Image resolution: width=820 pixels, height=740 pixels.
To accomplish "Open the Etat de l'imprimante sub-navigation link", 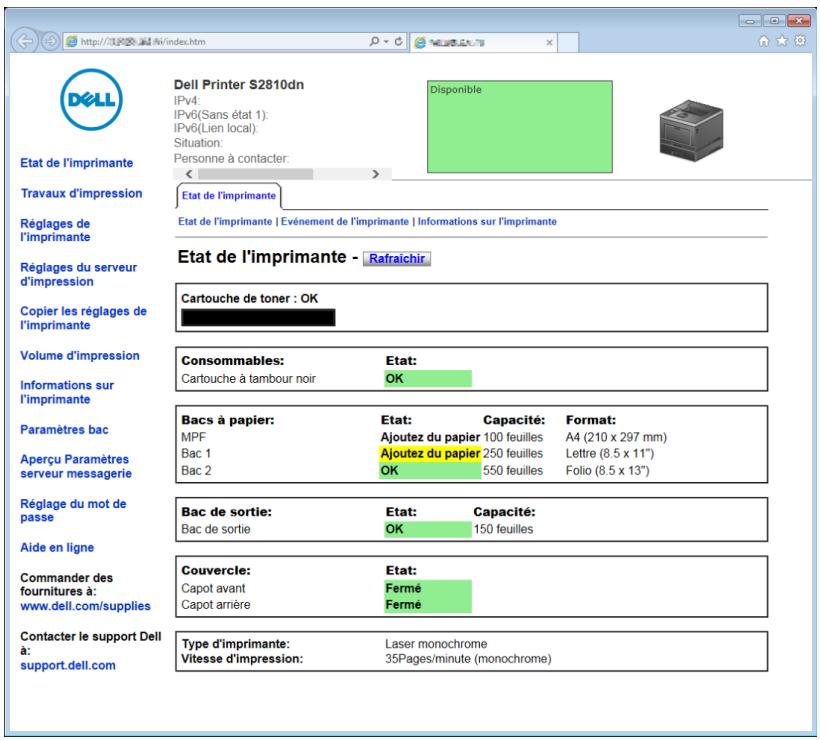I will click(225, 222).
